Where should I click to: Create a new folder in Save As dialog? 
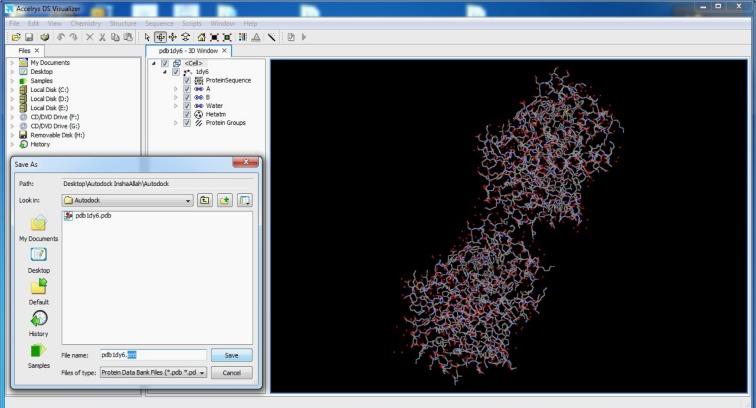(224, 200)
